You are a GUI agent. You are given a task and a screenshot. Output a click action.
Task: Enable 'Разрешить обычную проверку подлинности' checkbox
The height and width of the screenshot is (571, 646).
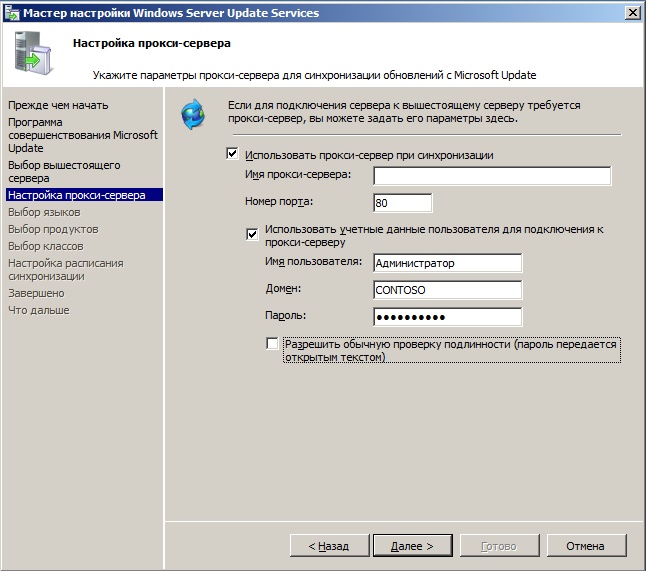click(272, 343)
